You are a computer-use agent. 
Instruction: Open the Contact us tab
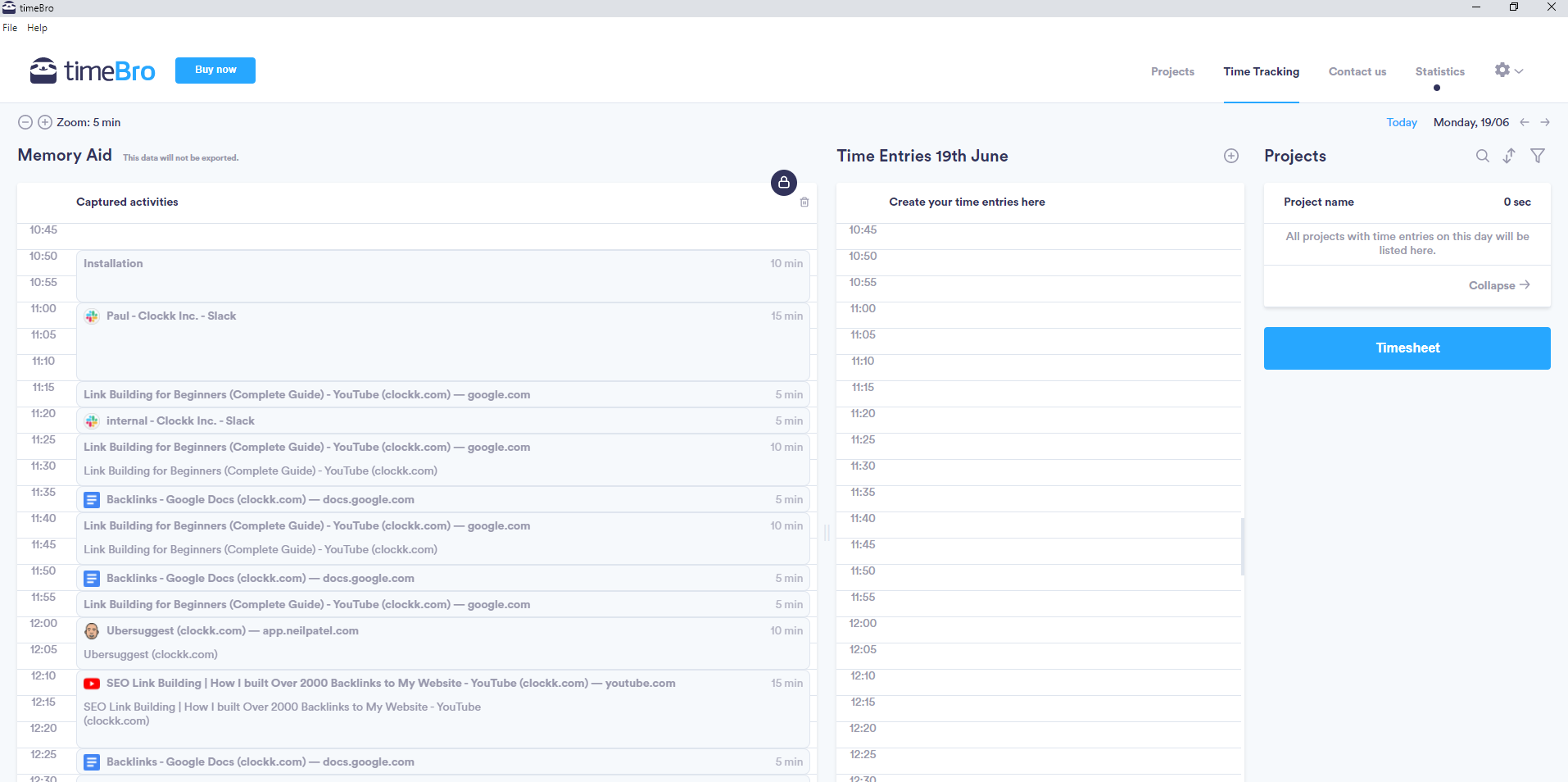(1357, 71)
